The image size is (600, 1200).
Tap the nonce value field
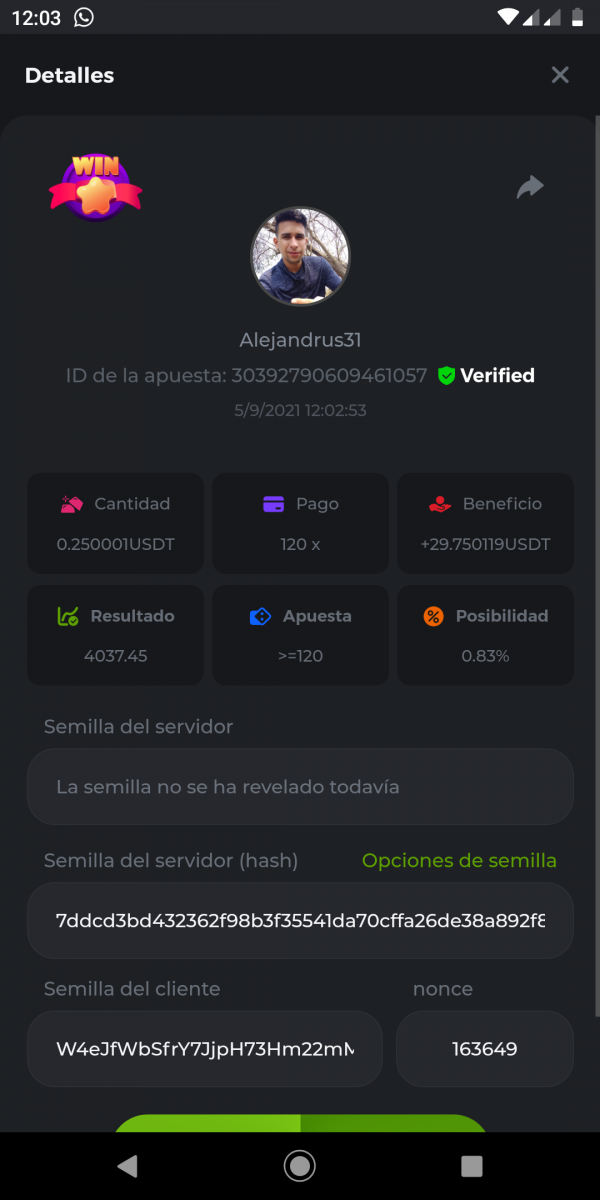(x=485, y=1049)
